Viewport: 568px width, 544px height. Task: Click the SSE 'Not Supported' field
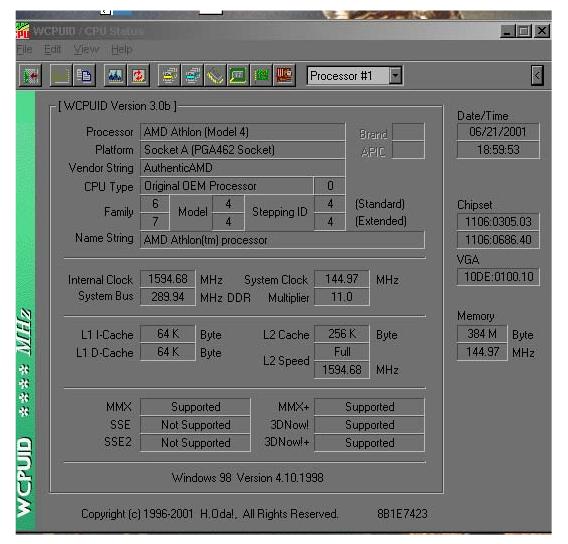click(x=195, y=425)
